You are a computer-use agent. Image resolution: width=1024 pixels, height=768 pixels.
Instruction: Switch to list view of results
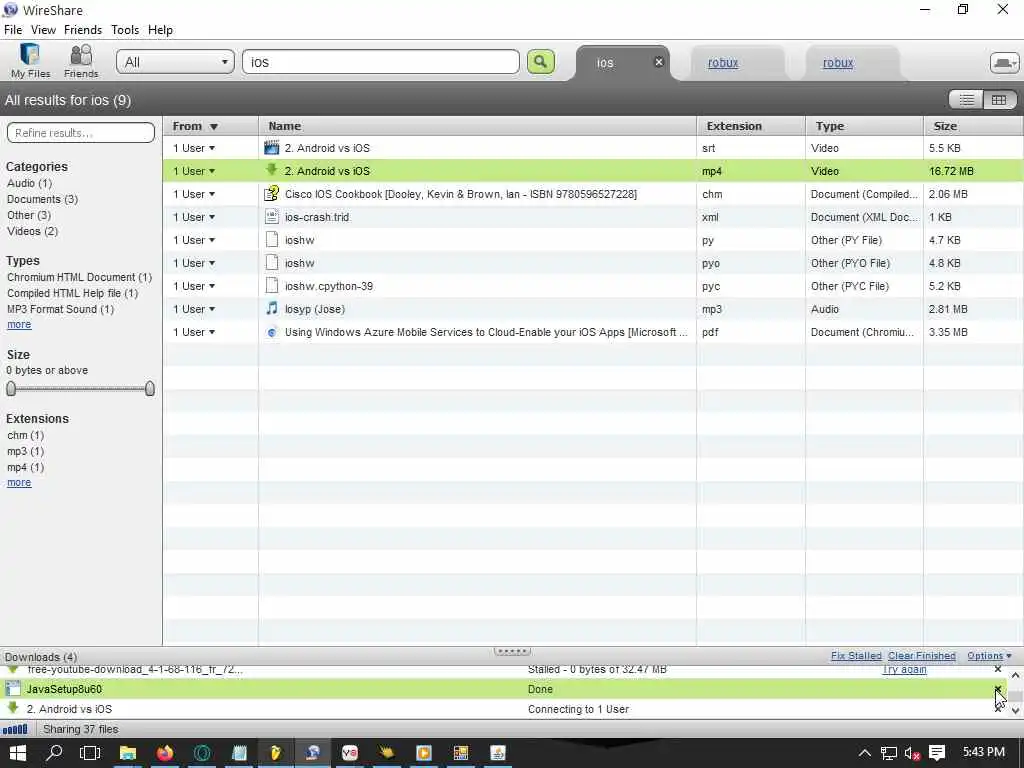[967, 99]
